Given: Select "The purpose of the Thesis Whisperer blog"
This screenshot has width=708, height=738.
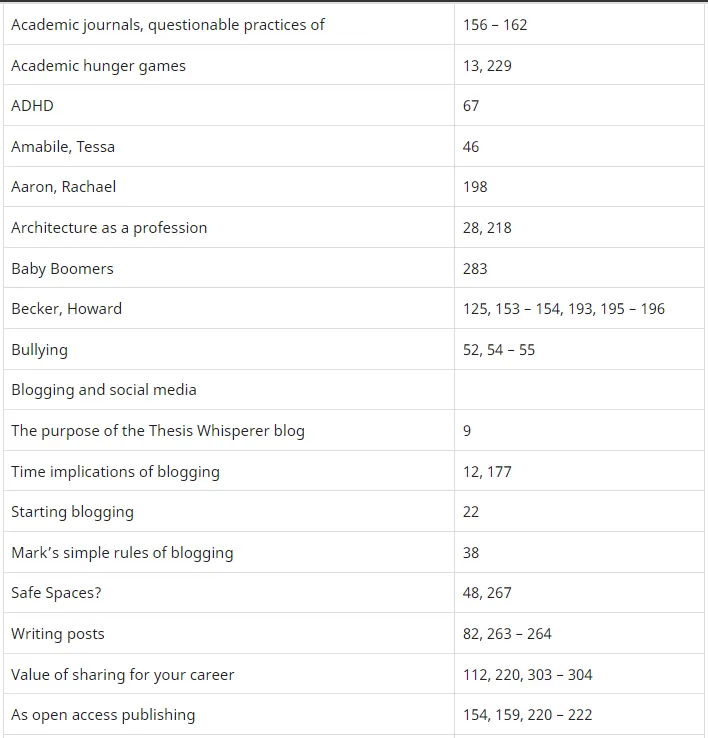Looking at the screenshot, I should [x=158, y=431].
